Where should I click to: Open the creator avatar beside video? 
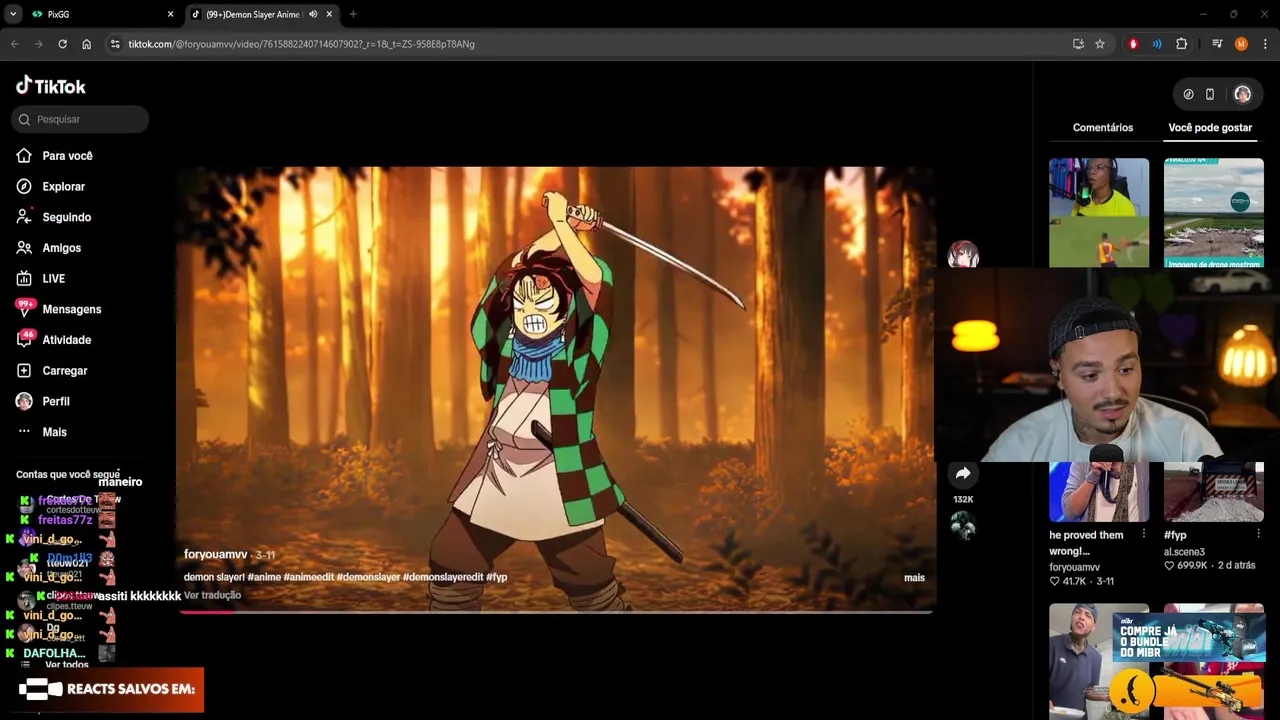tap(963, 254)
